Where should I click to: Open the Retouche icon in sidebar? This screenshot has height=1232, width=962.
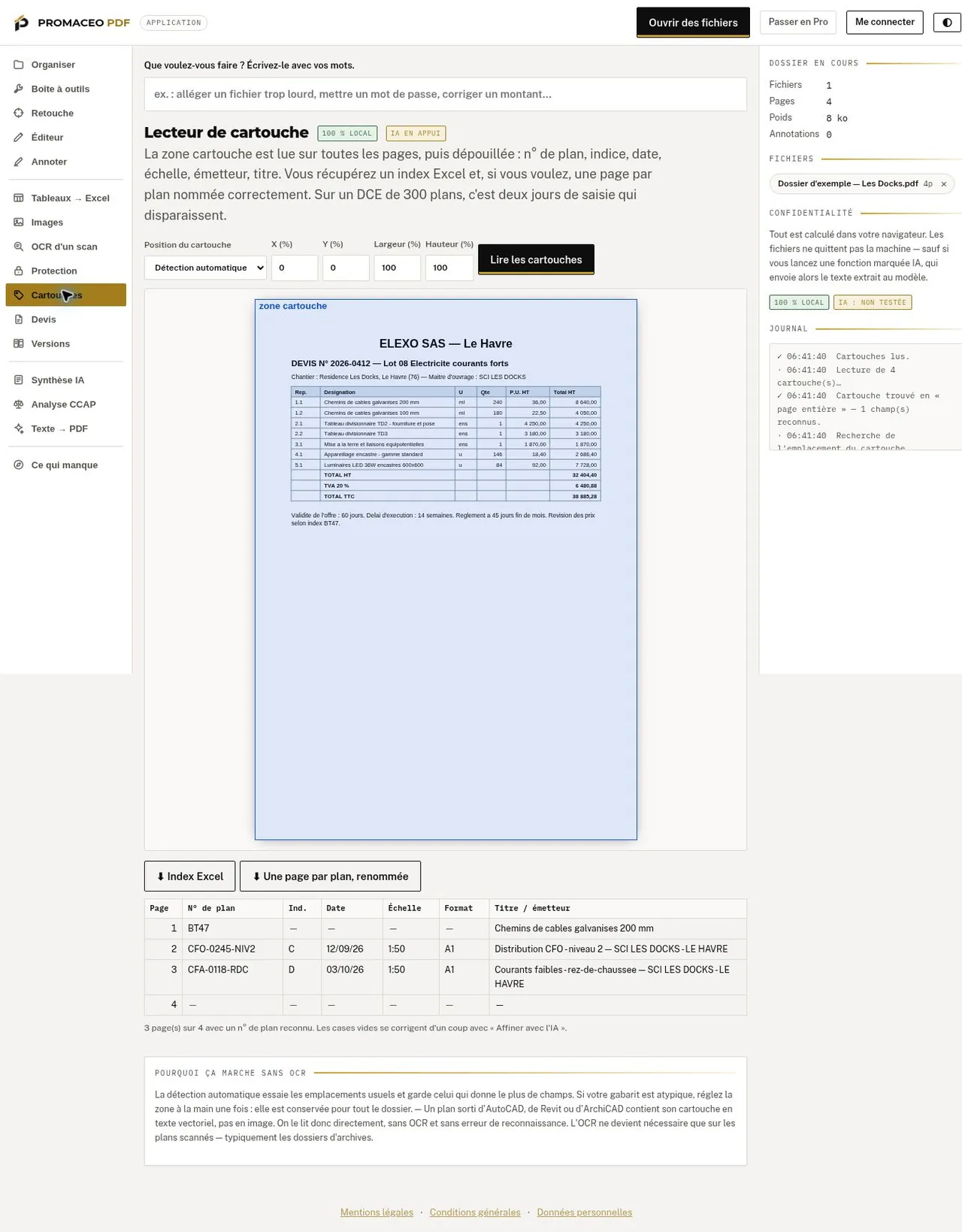19,113
